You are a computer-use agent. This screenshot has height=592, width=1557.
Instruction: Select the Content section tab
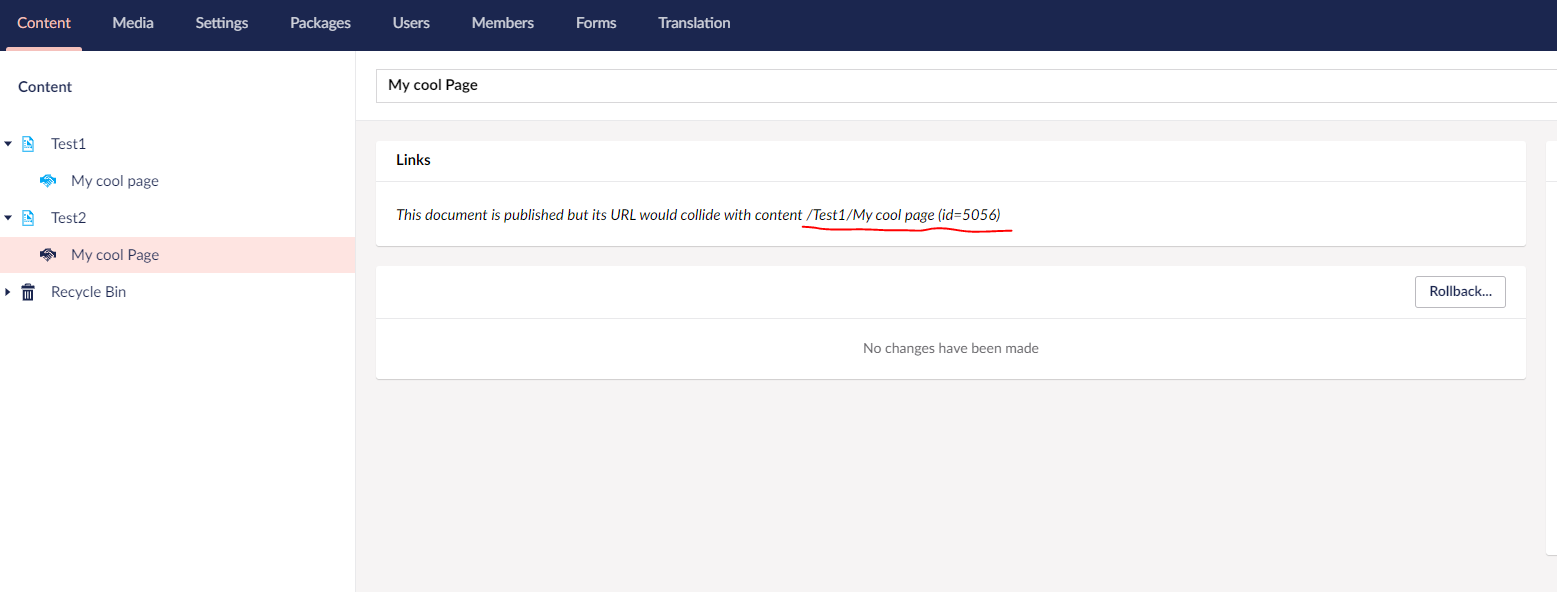(44, 23)
